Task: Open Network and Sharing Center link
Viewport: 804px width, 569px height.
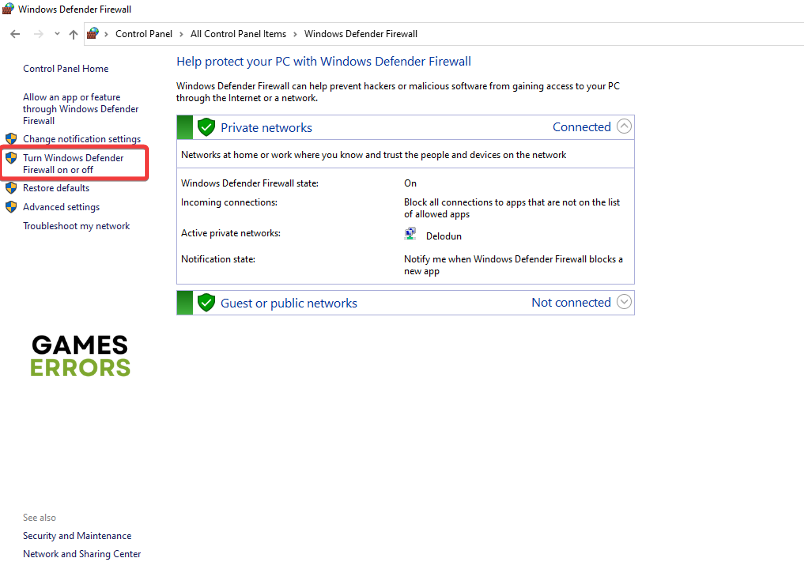Action: 82,554
